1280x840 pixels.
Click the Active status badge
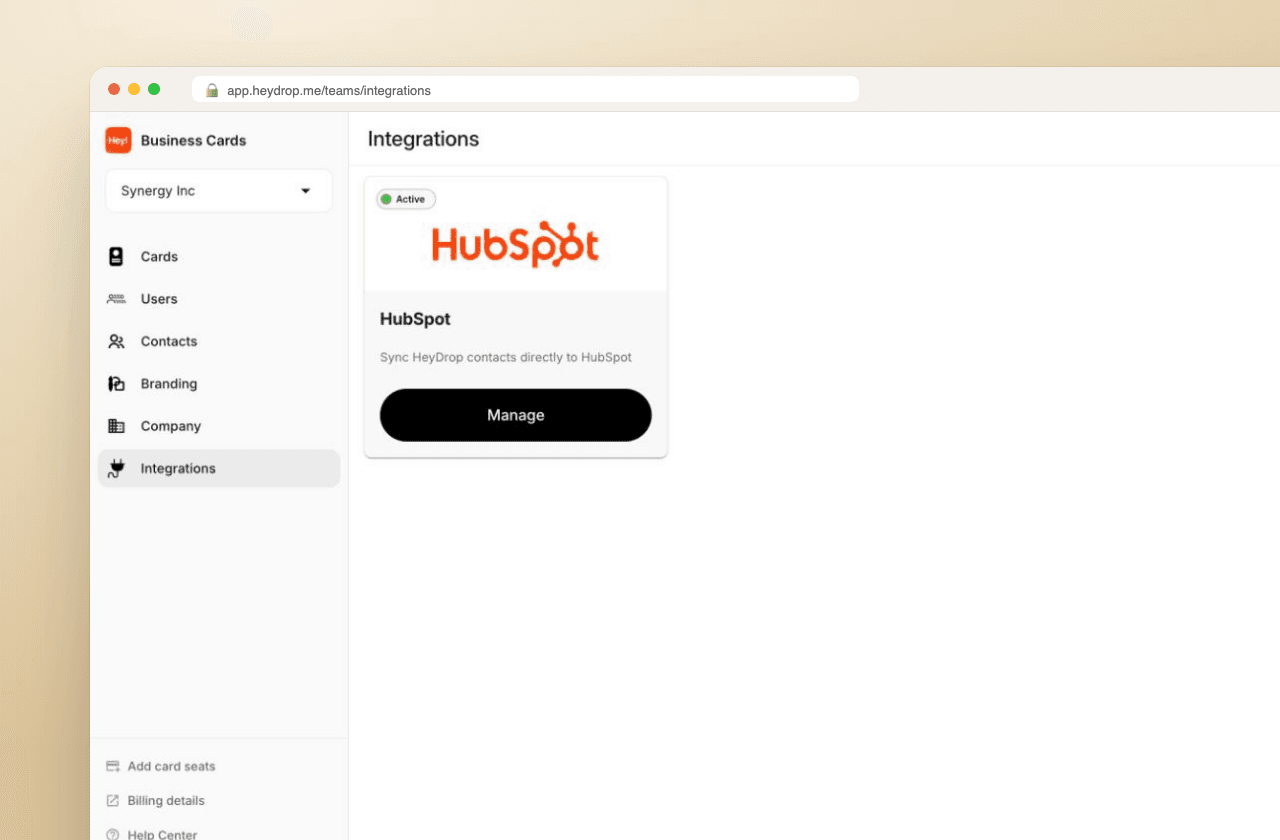click(x=406, y=199)
